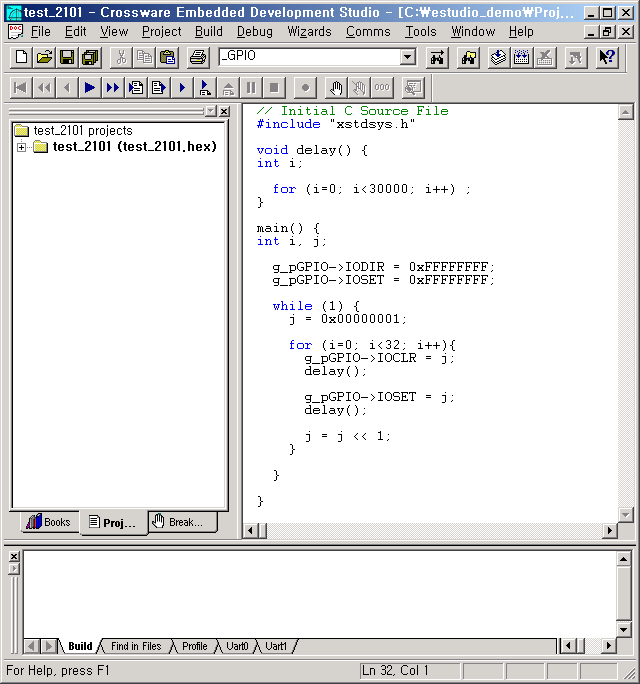Open the Project menu
The height and width of the screenshot is (684, 640).
(161, 32)
